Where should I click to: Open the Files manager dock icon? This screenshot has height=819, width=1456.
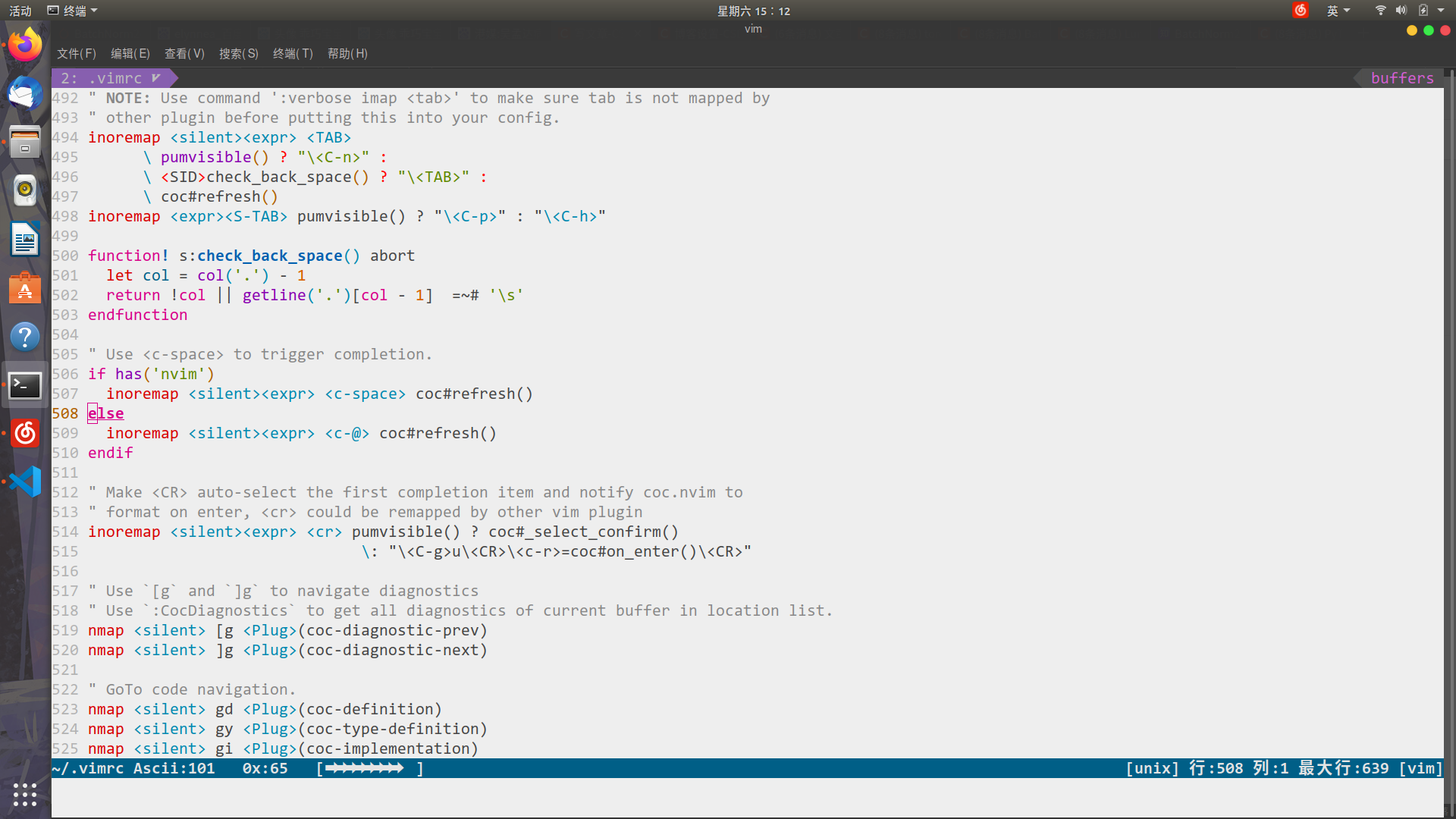25,142
